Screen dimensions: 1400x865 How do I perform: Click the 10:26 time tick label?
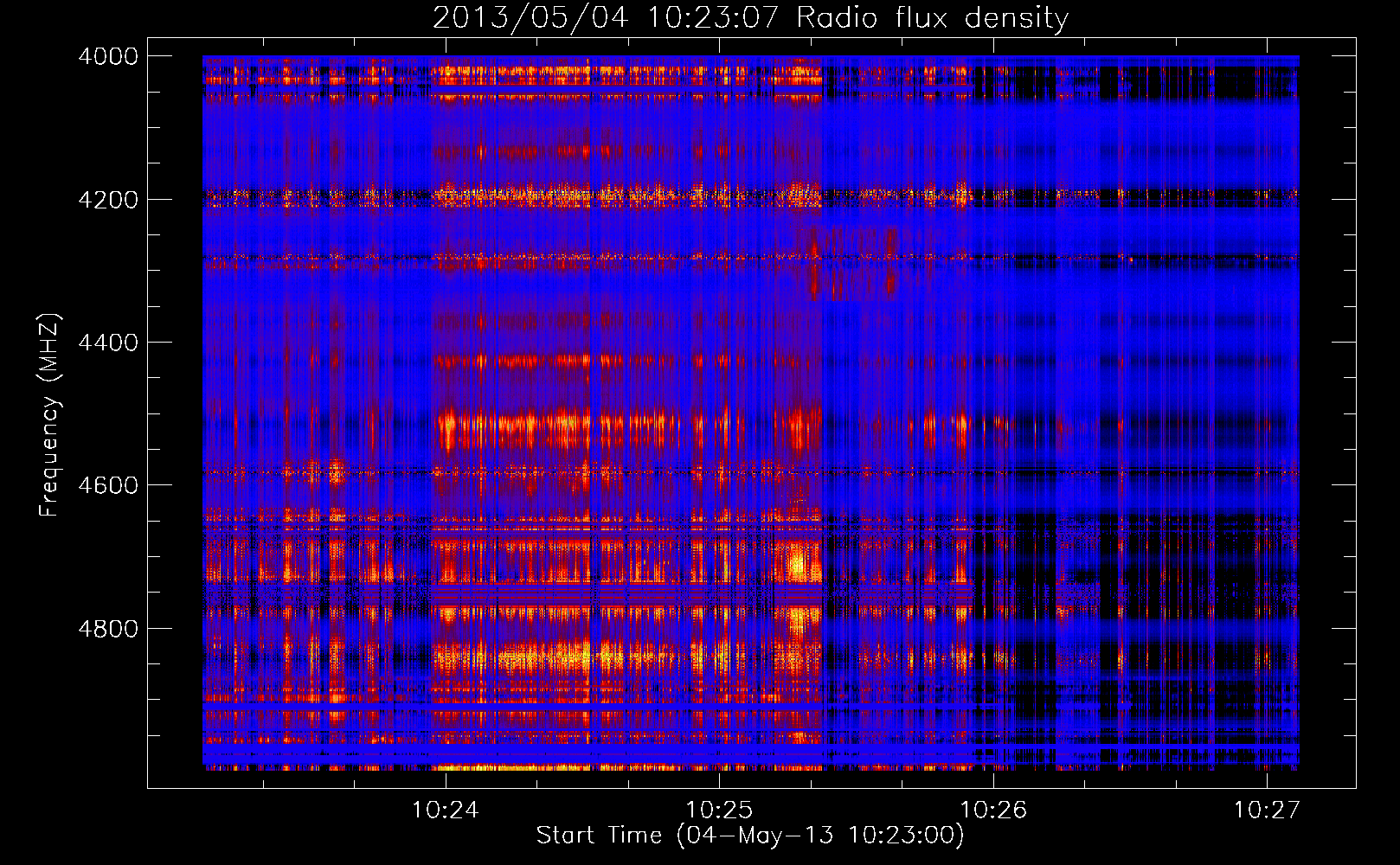pyautogui.click(x=993, y=810)
